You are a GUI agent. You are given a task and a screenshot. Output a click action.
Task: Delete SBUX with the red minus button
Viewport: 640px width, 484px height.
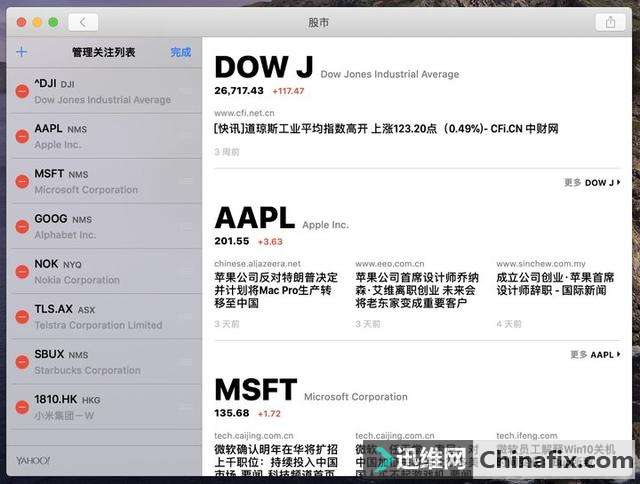click(22, 362)
